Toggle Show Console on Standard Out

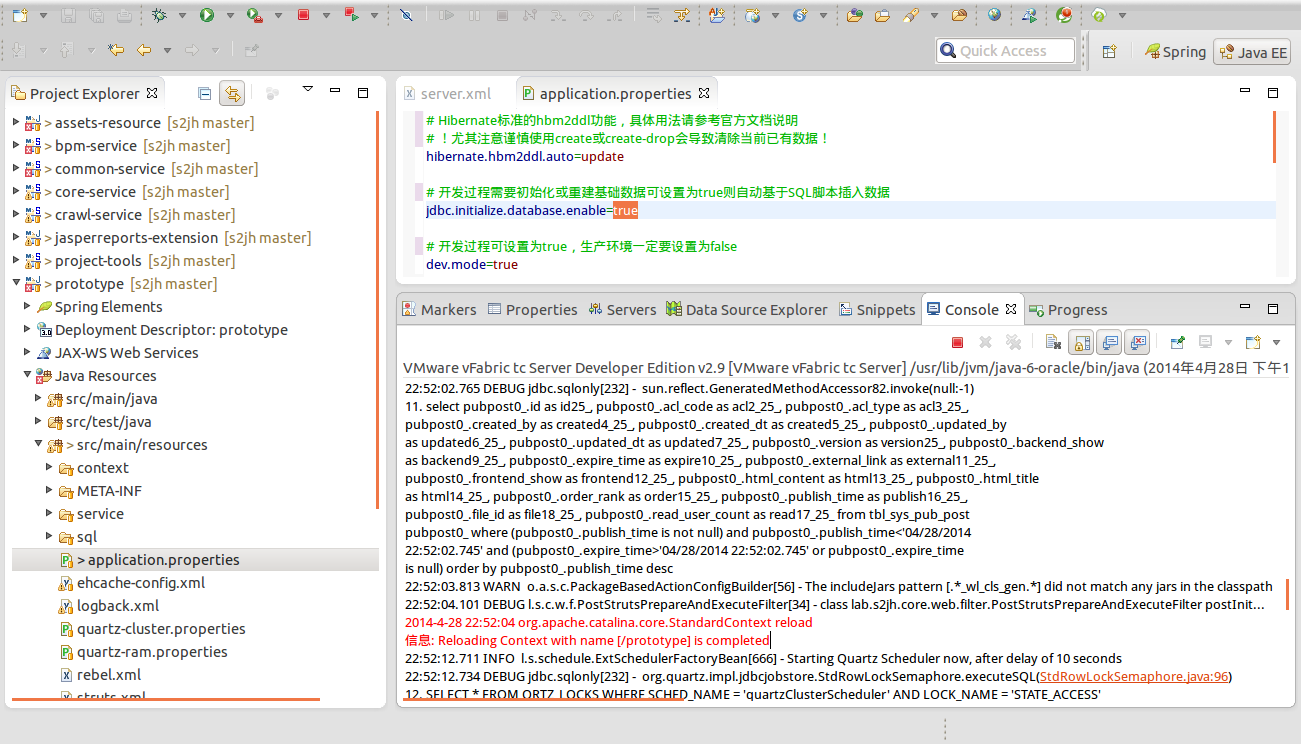point(1108,342)
